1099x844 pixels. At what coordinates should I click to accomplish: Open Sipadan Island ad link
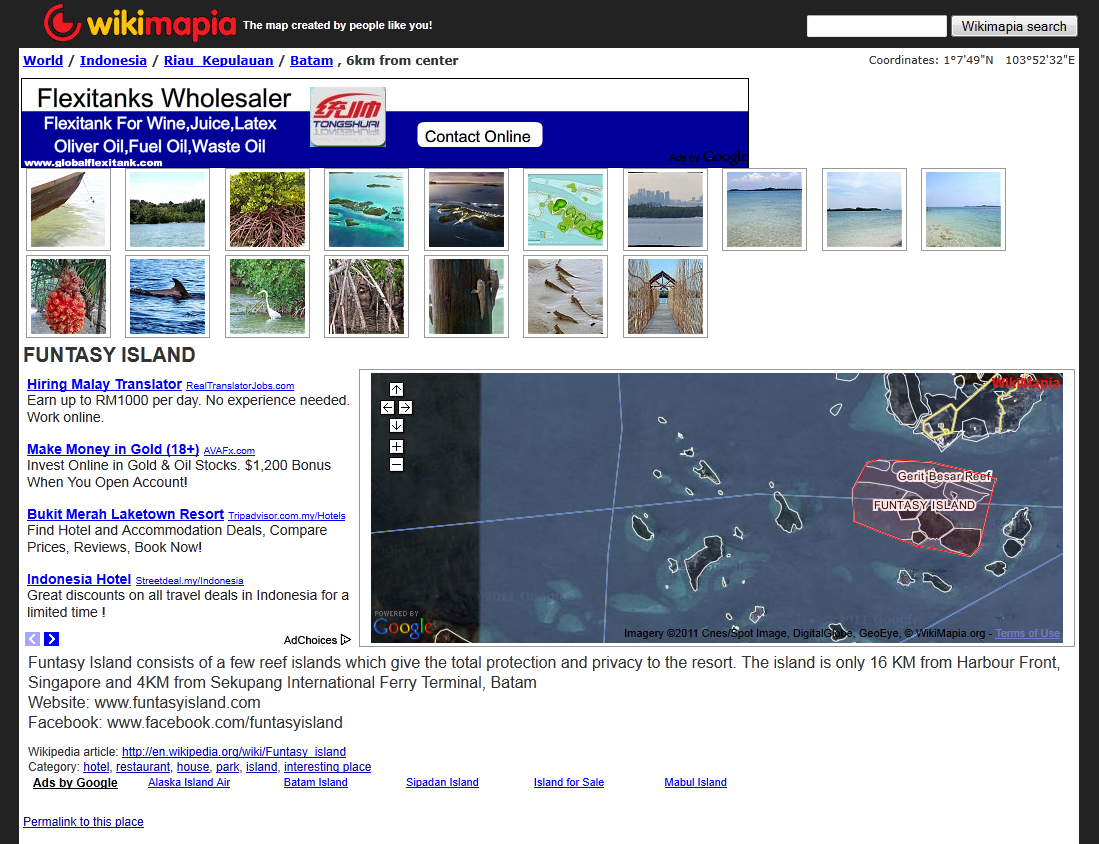click(442, 782)
